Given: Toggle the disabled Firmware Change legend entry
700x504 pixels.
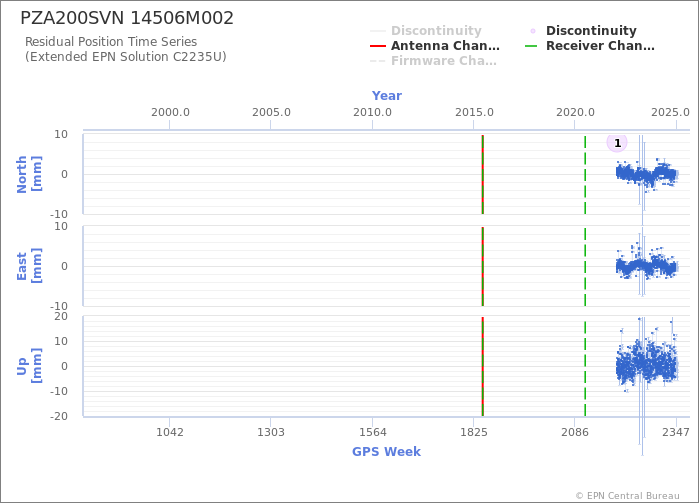Looking at the screenshot, I should click(433, 61).
